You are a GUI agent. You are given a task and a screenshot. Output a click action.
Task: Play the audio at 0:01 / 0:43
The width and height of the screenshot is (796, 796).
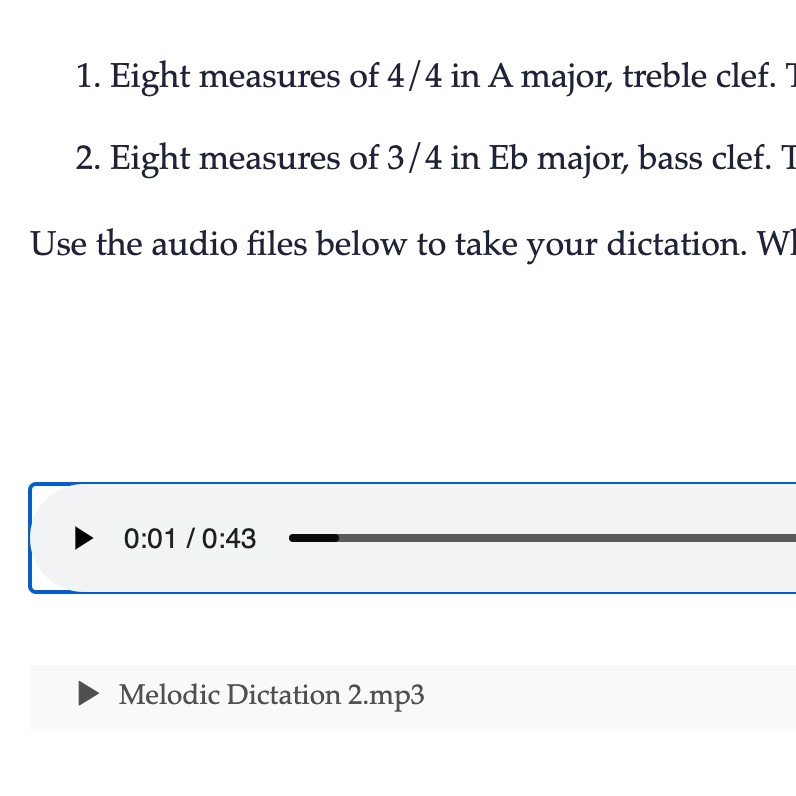click(x=84, y=538)
